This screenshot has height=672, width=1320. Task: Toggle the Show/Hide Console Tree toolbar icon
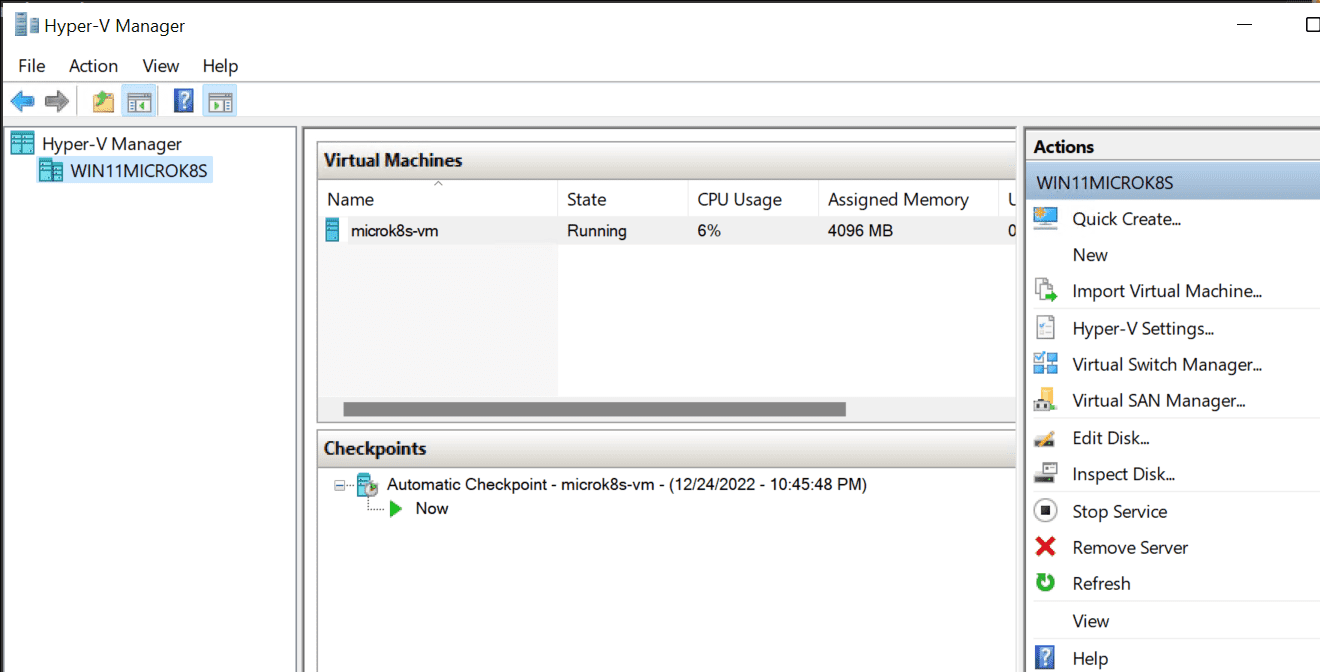coord(138,101)
